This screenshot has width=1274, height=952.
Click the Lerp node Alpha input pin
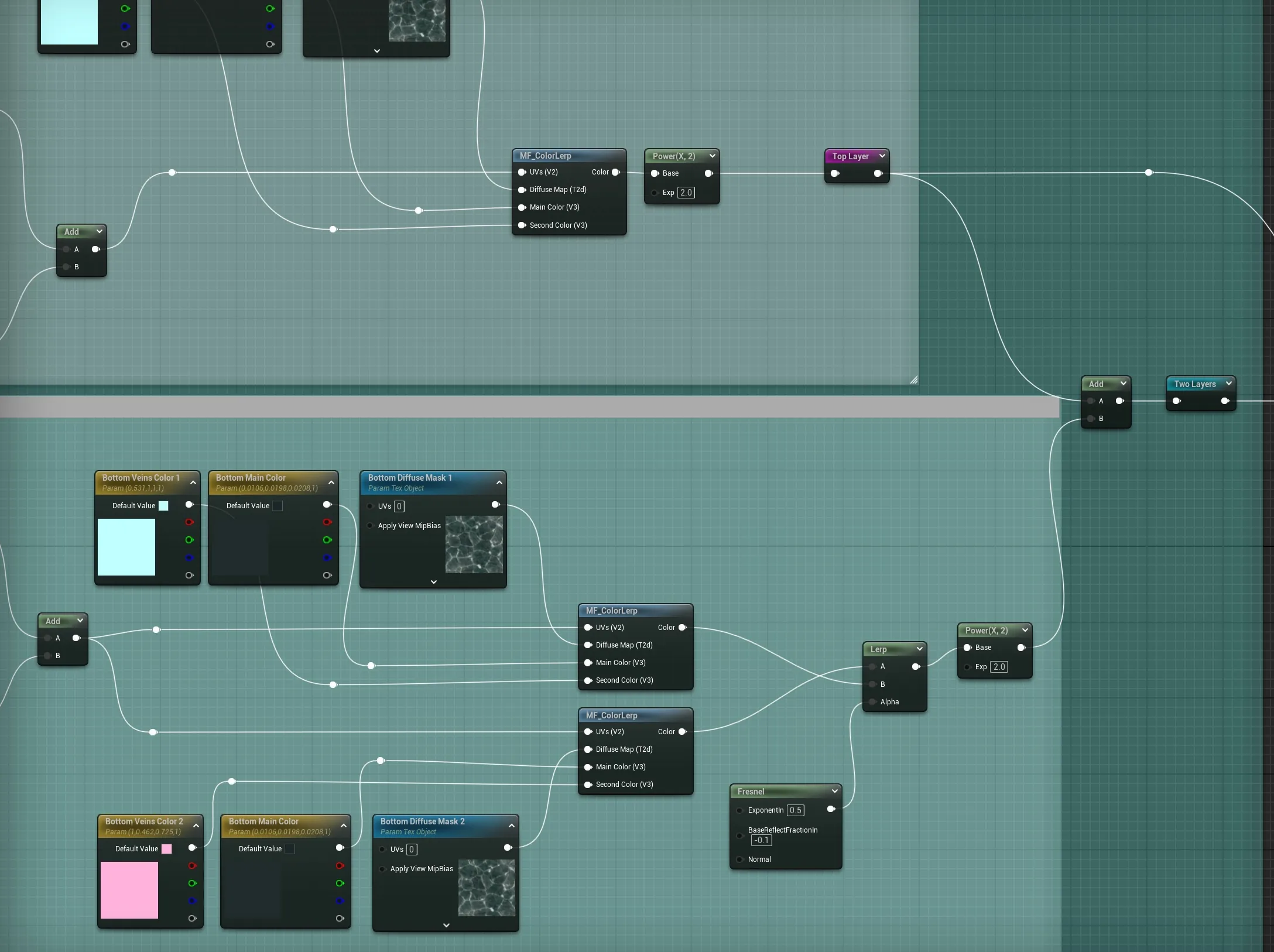[873, 702]
